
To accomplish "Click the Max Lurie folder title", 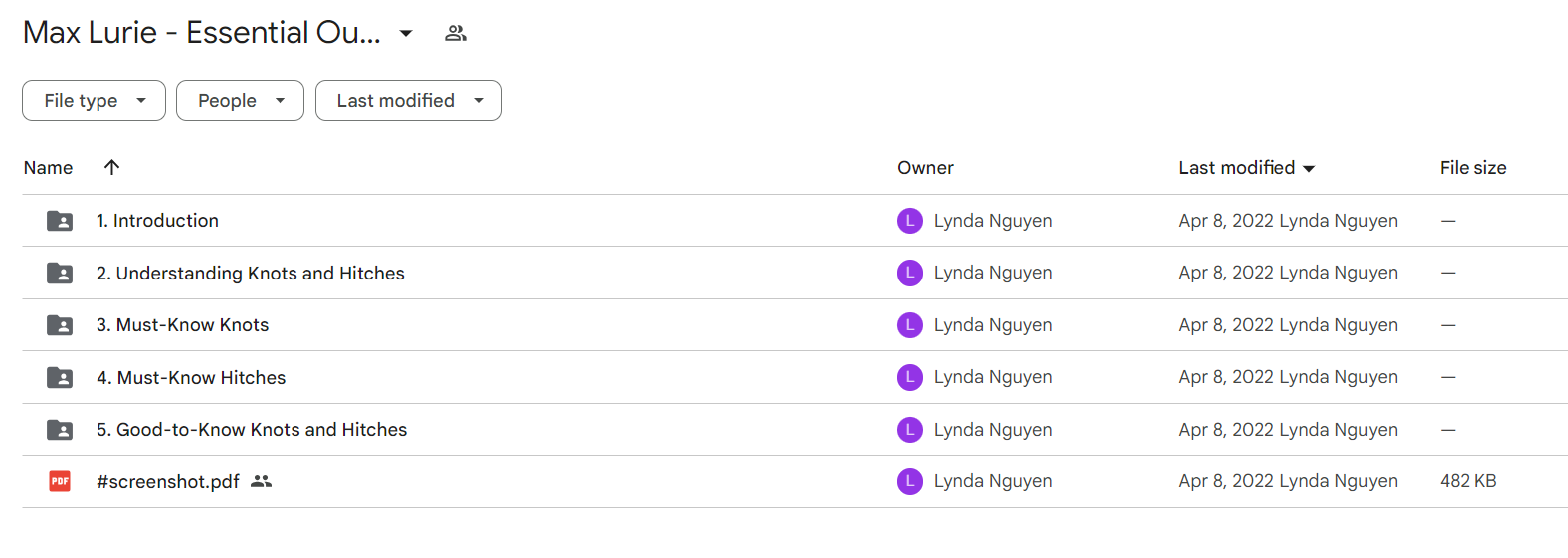I will point(201,33).
